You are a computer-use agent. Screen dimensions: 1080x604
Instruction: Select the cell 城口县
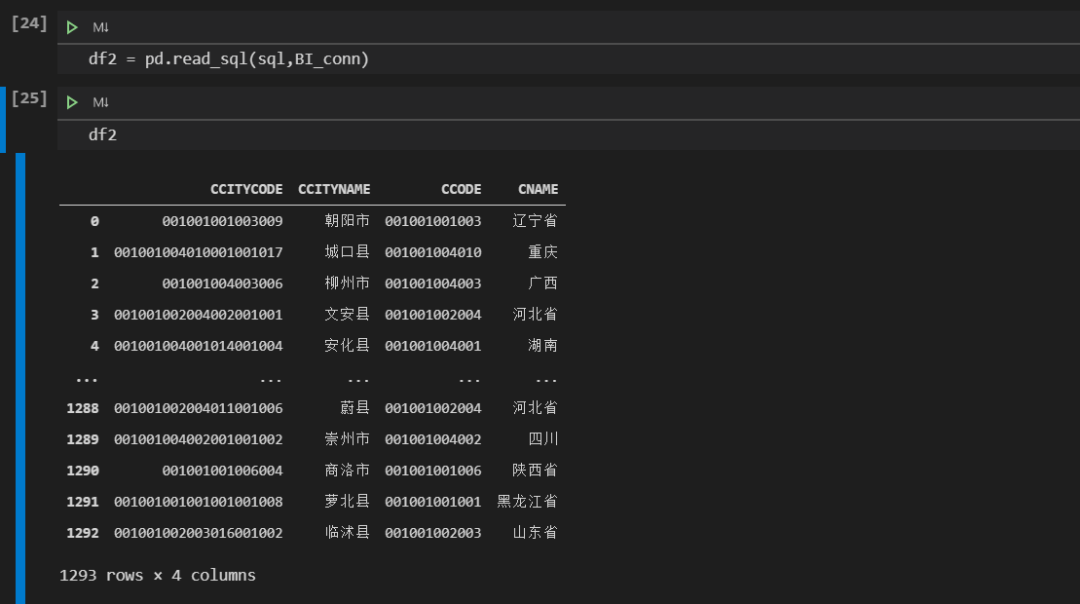[x=347, y=252]
